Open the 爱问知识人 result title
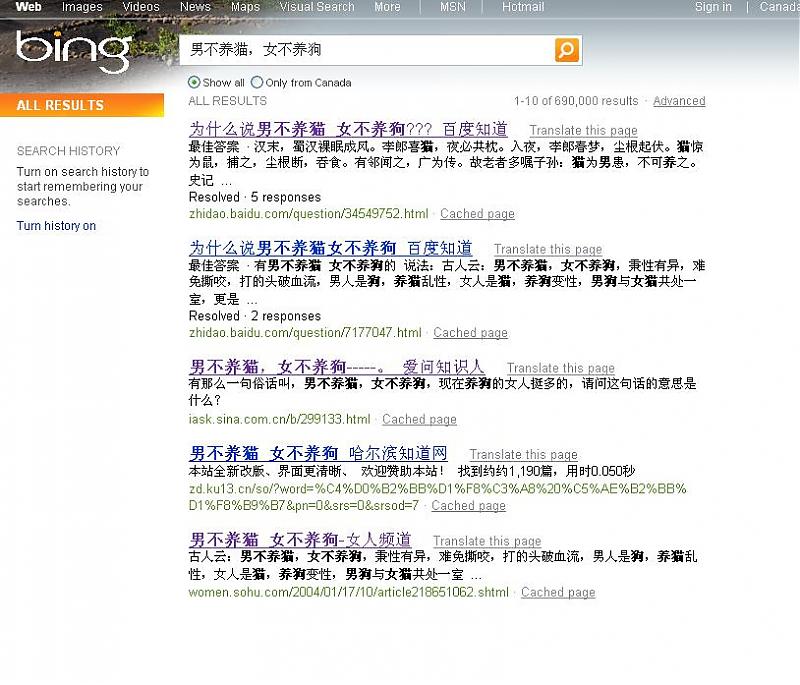Screen dimensions: 800x685 [x=336, y=367]
